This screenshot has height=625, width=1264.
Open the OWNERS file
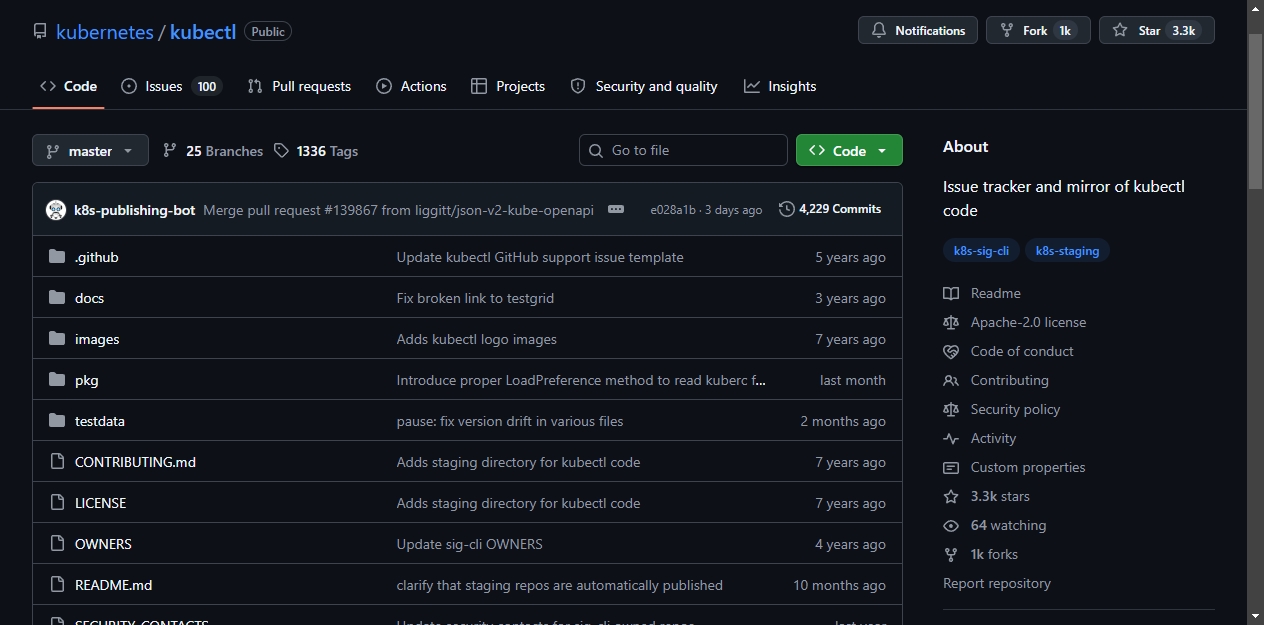point(103,544)
